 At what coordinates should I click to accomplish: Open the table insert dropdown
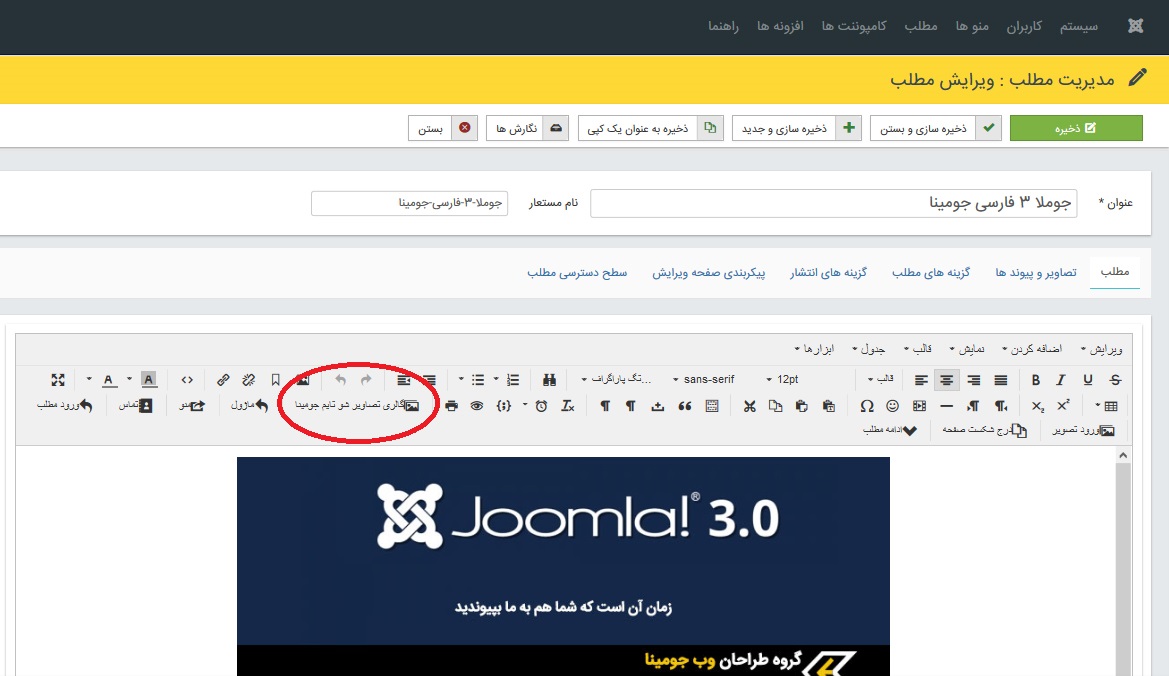click(1107, 406)
